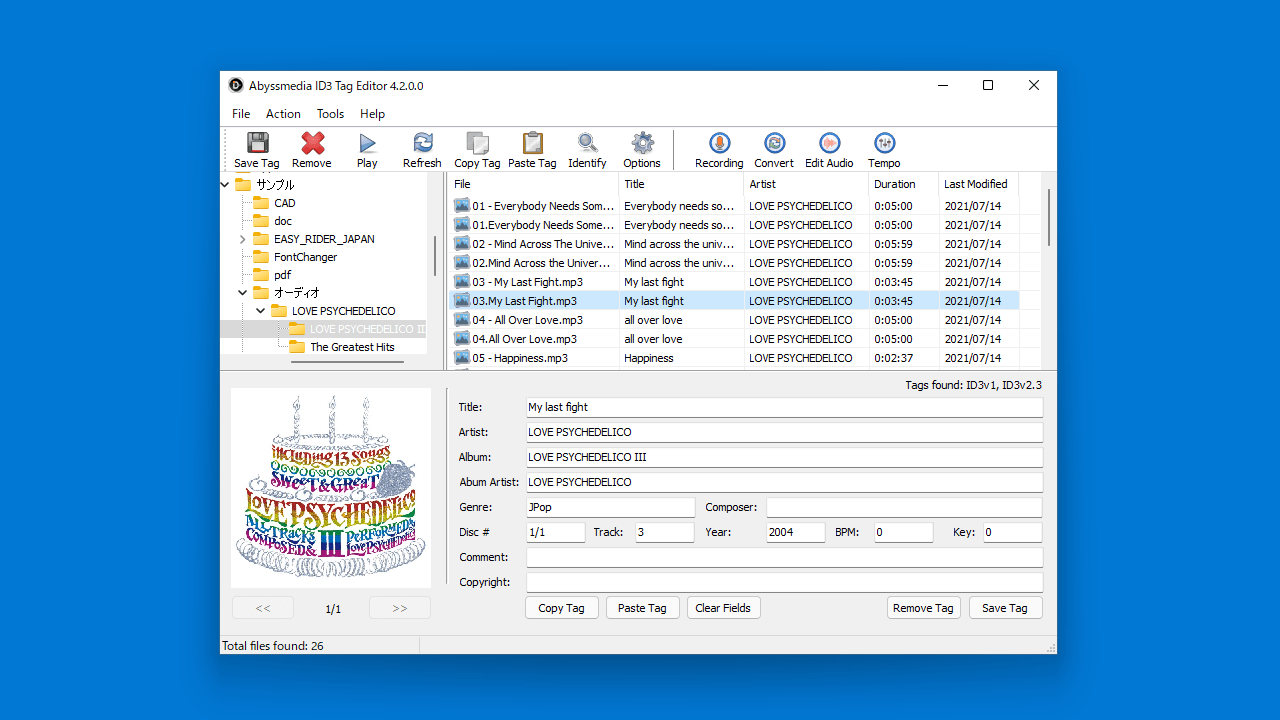This screenshot has height=720, width=1280.
Task: Click the BPM input field
Action: pyautogui.click(x=904, y=532)
